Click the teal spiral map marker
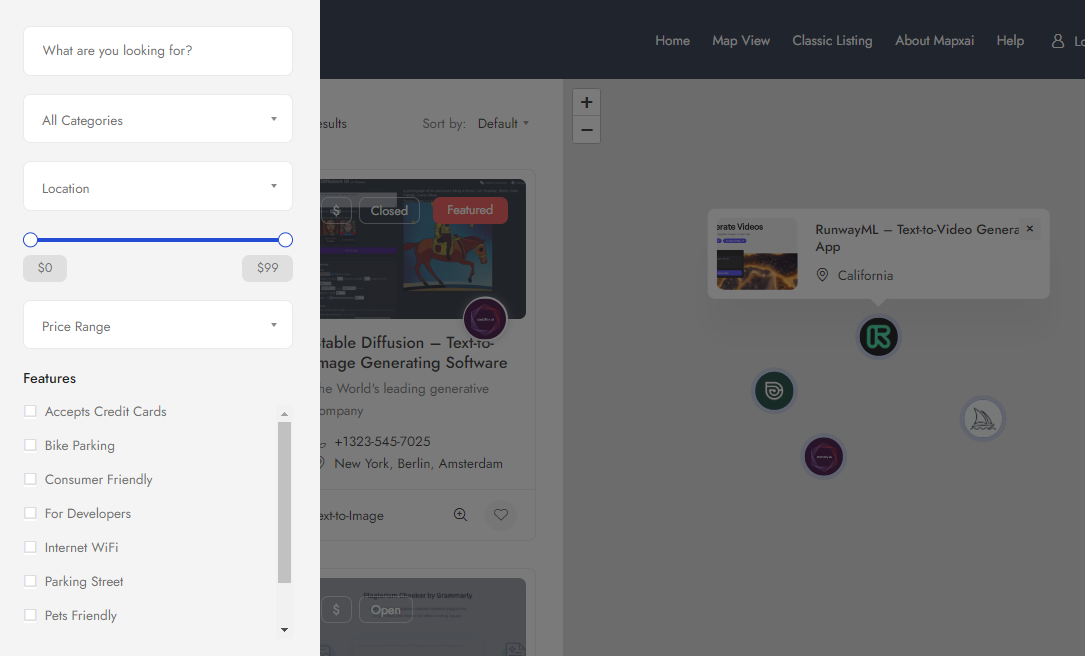 (774, 391)
